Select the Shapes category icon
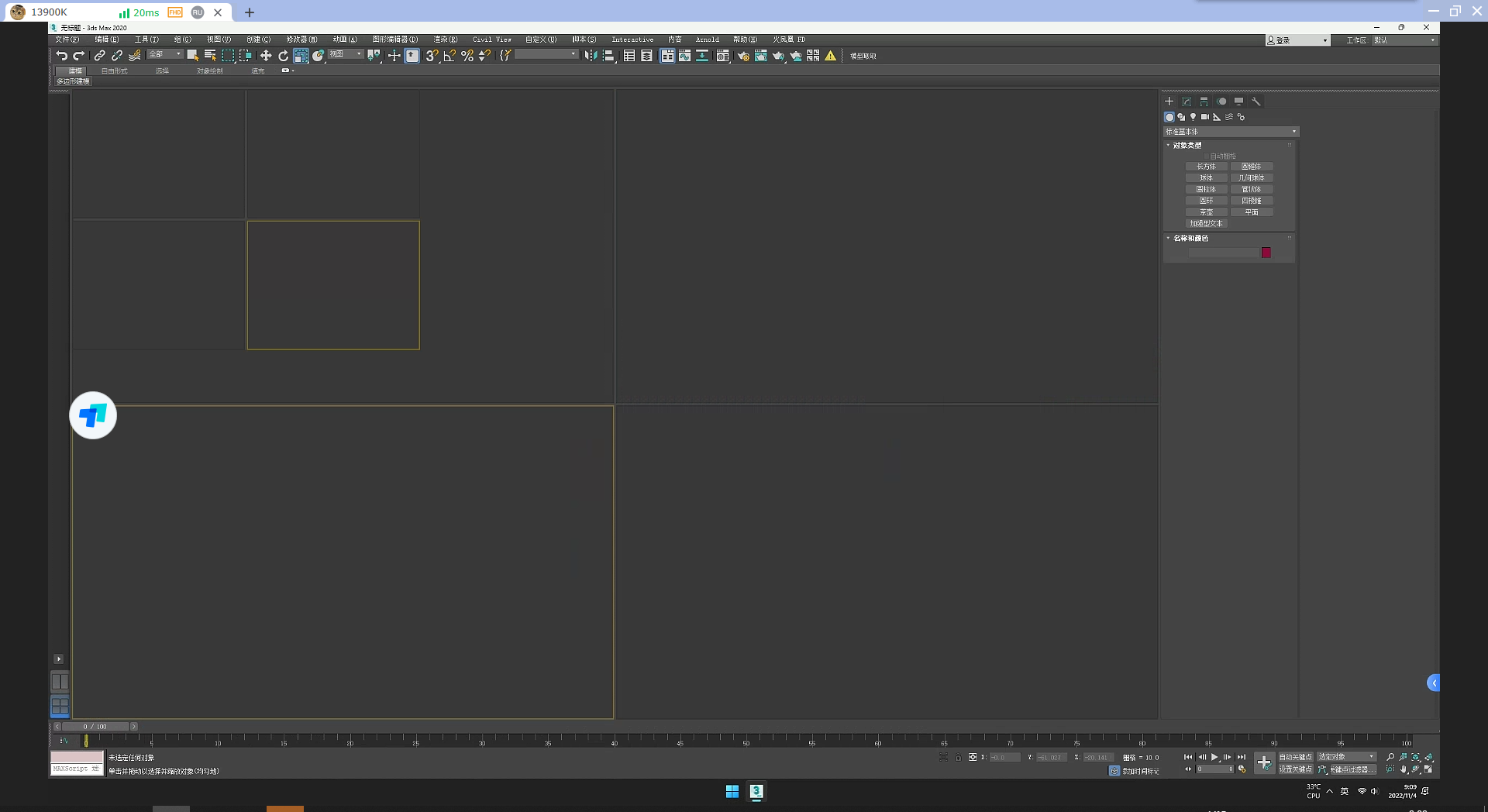This screenshot has width=1488, height=812. coord(1181,117)
